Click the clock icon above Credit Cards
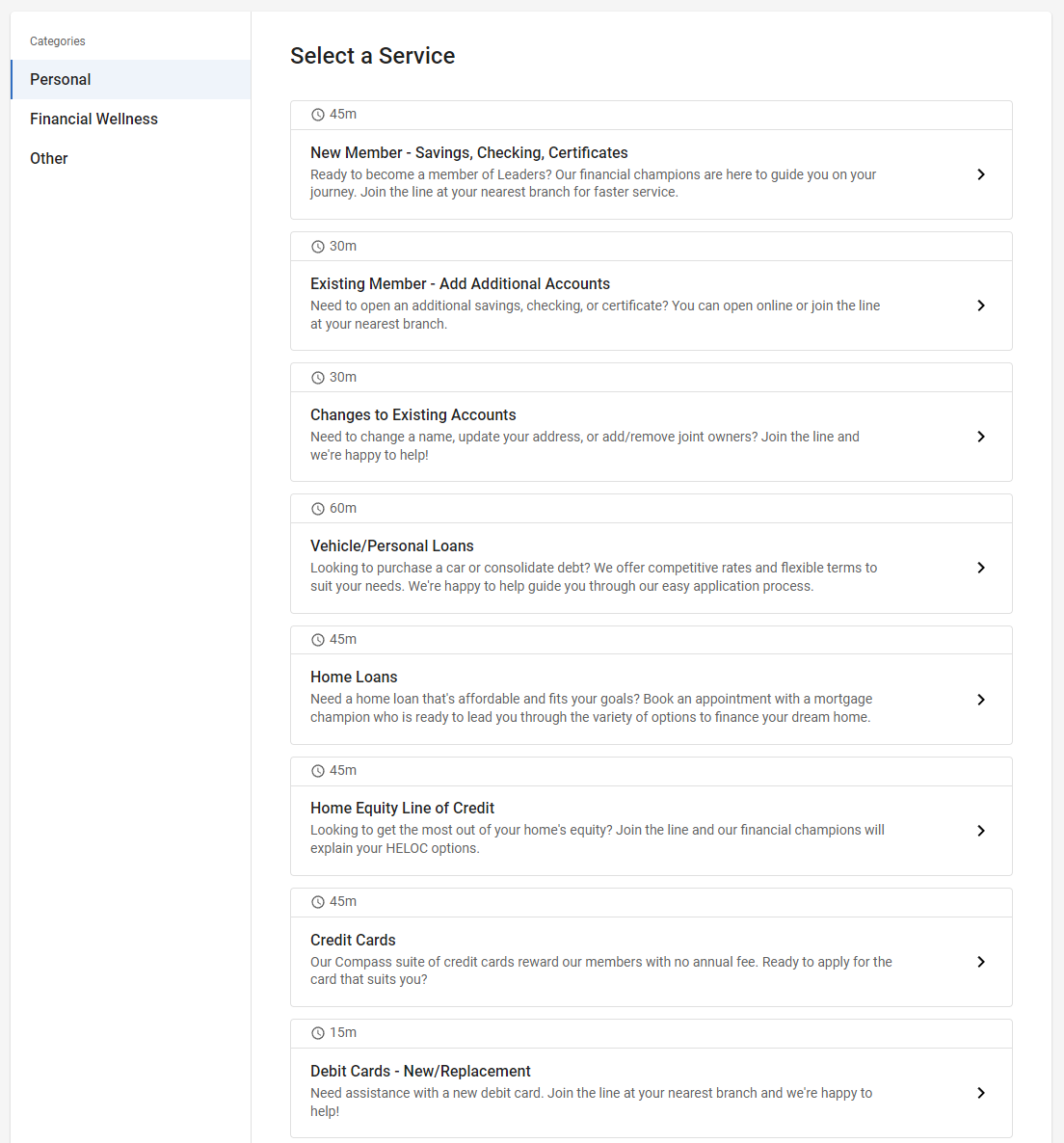The image size is (1064, 1143). (x=318, y=902)
